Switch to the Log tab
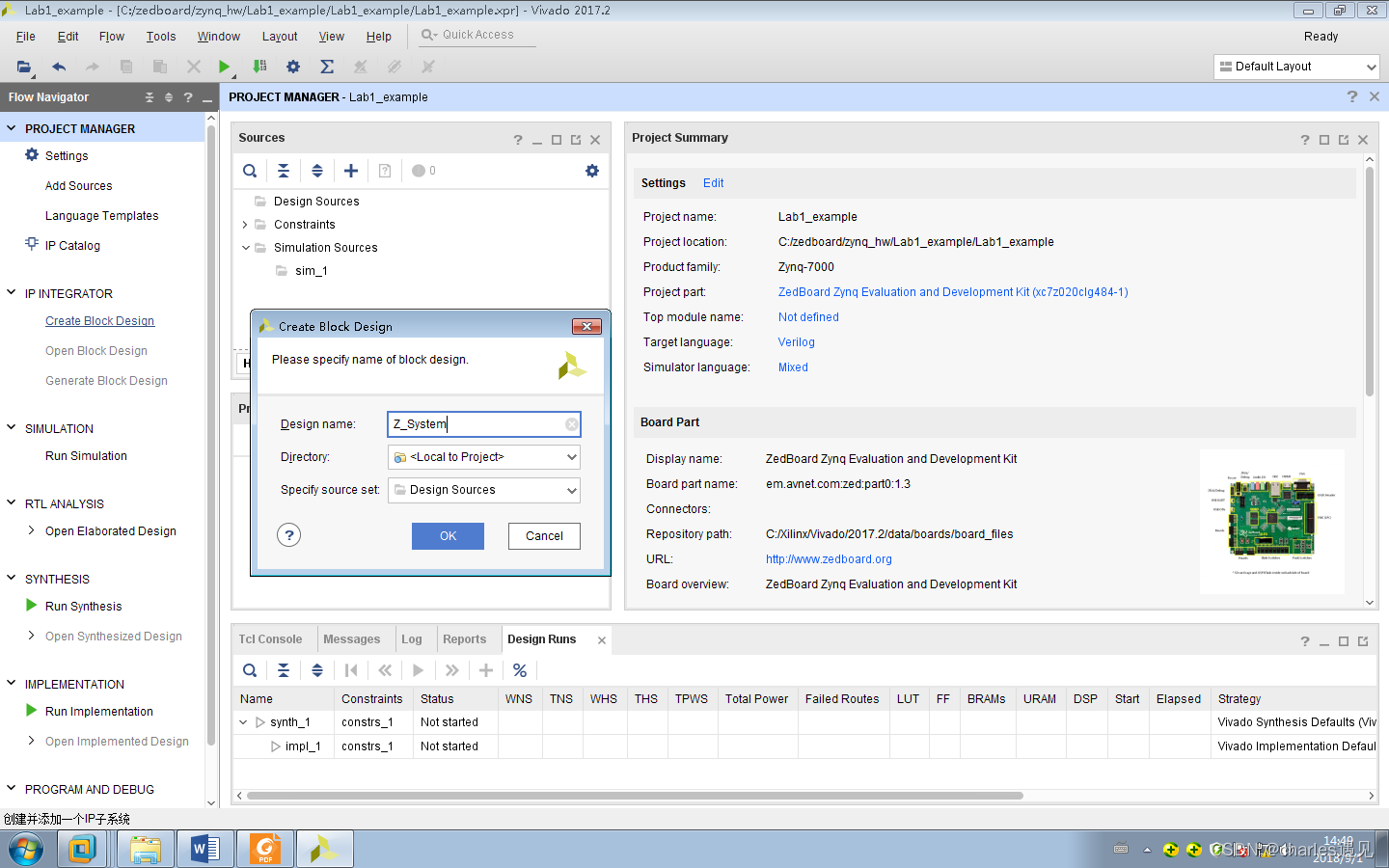The height and width of the screenshot is (868, 1389). pos(412,639)
